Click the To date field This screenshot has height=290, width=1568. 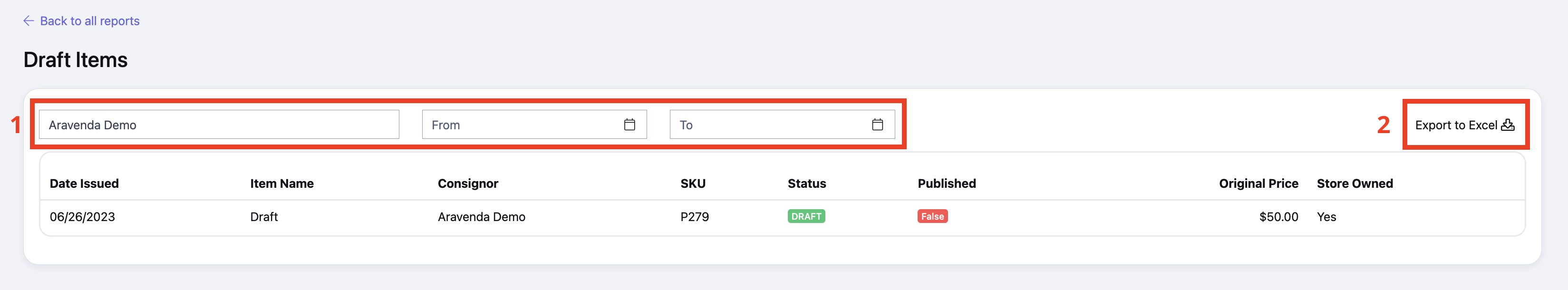[x=782, y=124]
